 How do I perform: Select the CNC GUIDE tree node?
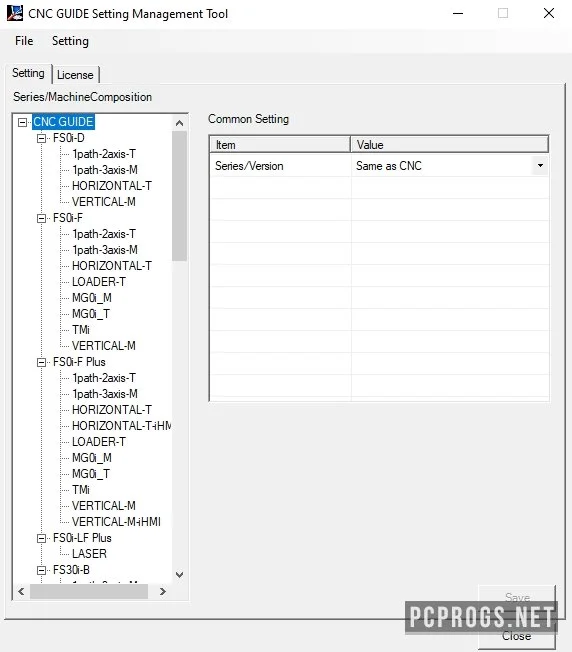[64, 122]
